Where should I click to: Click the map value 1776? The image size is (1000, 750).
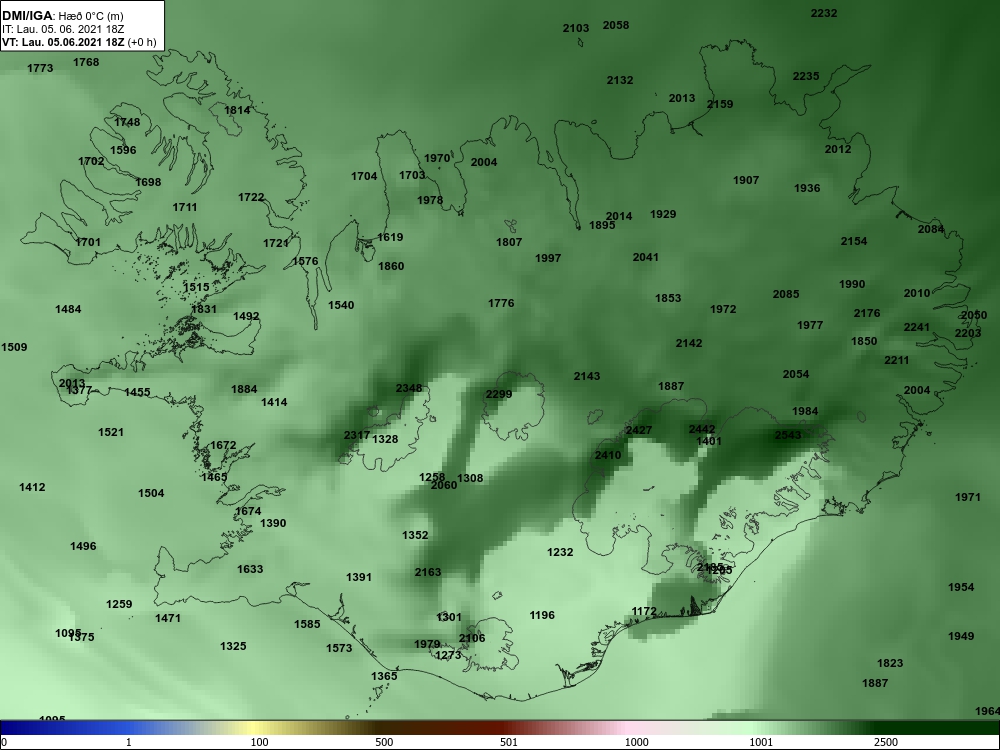(x=501, y=304)
